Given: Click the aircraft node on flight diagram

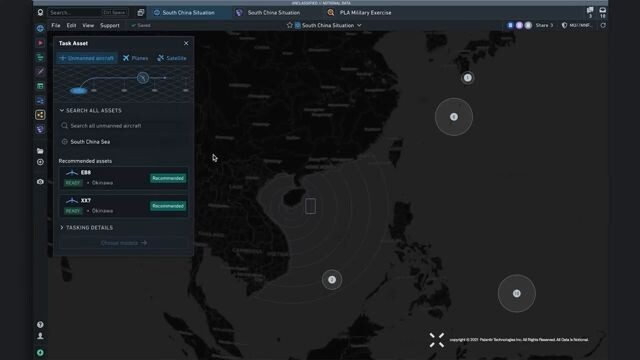Looking at the screenshot, I should pyautogui.click(x=142, y=77).
